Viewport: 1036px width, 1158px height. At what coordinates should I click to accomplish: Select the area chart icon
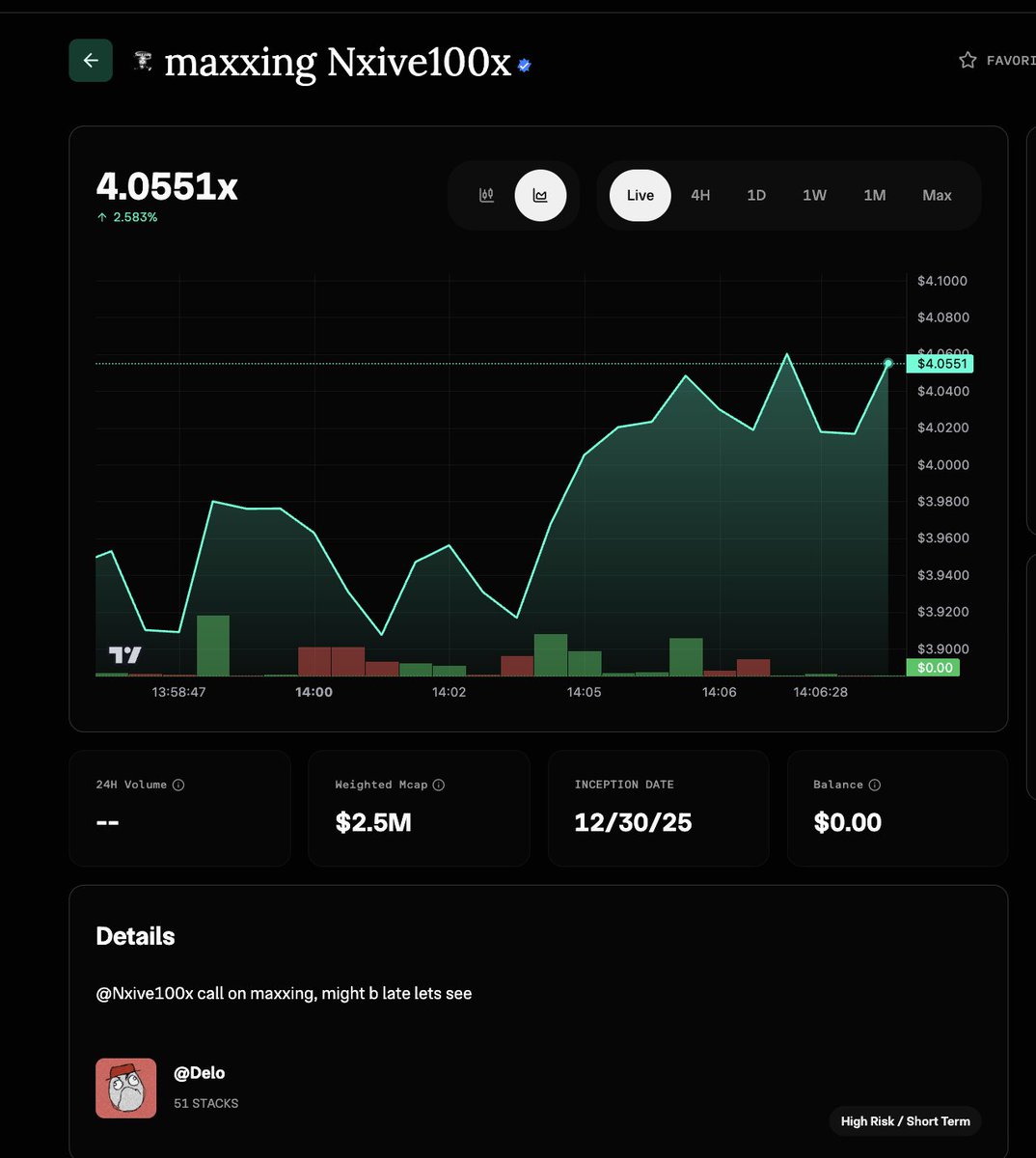(x=540, y=195)
